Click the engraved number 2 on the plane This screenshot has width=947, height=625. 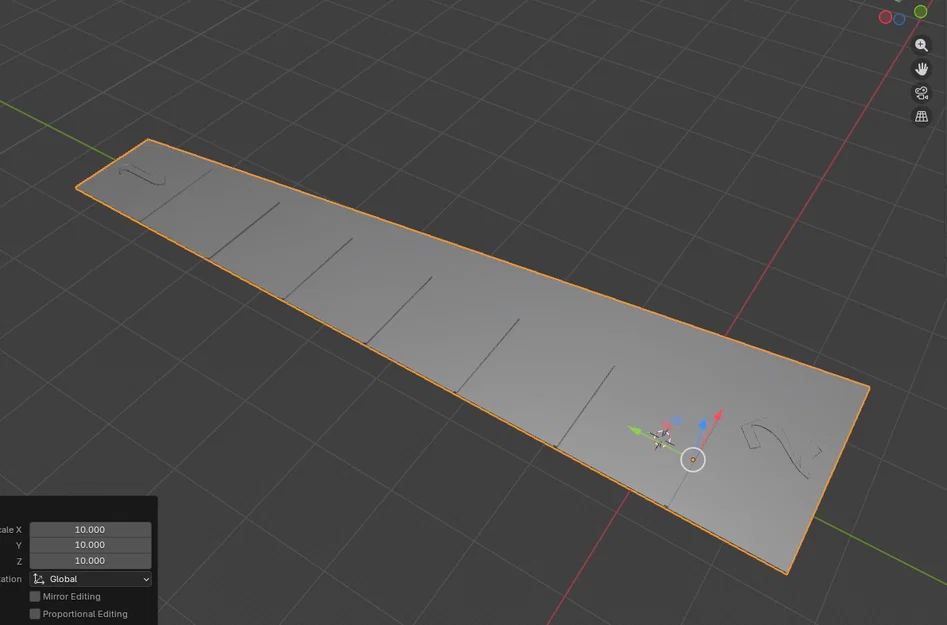point(782,447)
